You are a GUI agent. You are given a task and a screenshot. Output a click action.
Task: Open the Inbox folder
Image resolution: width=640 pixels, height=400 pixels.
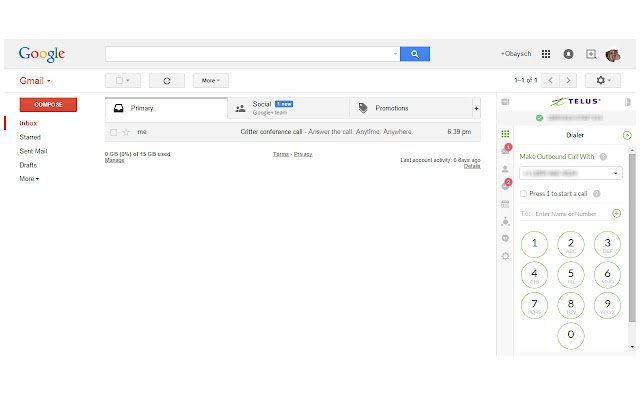click(28, 123)
